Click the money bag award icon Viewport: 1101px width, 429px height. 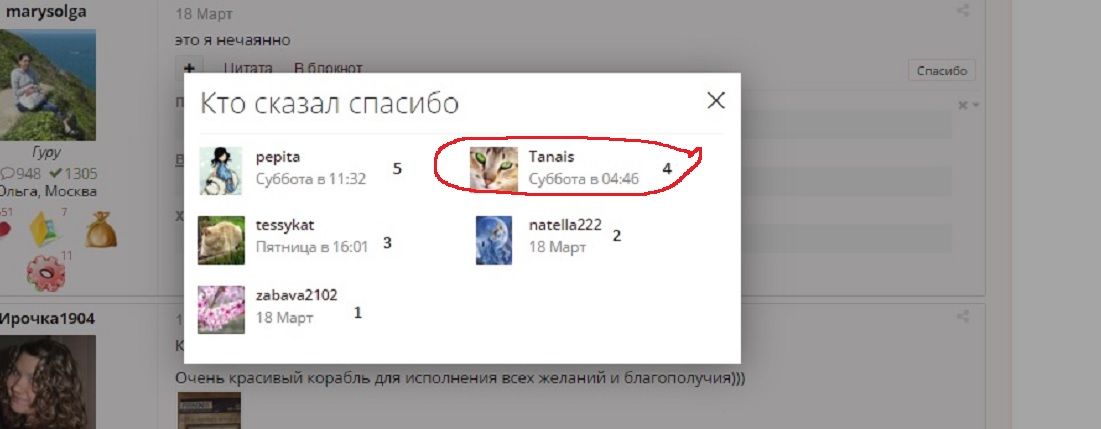101,230
